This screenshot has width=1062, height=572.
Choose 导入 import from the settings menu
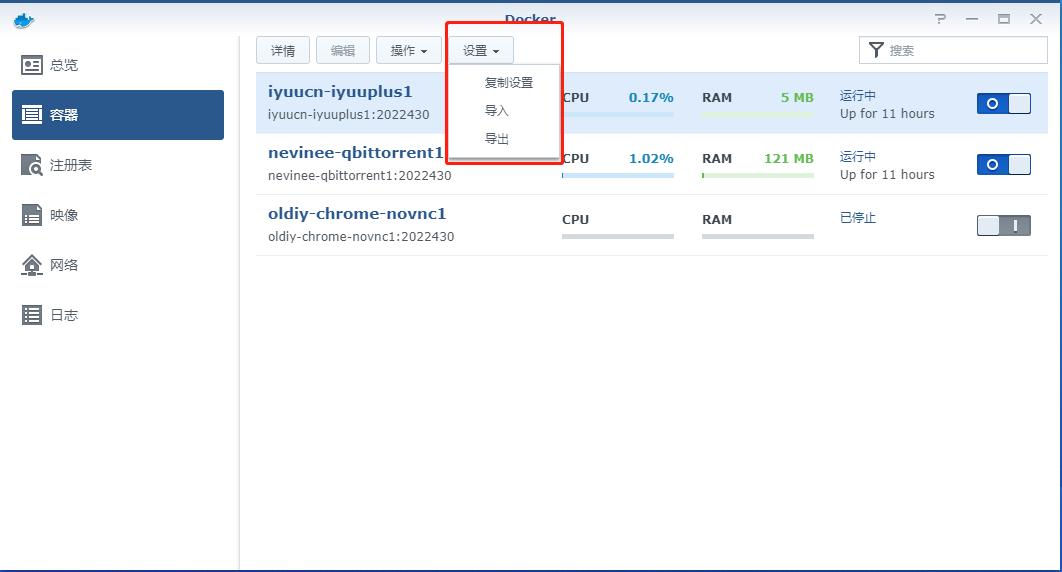click(496, 110)
